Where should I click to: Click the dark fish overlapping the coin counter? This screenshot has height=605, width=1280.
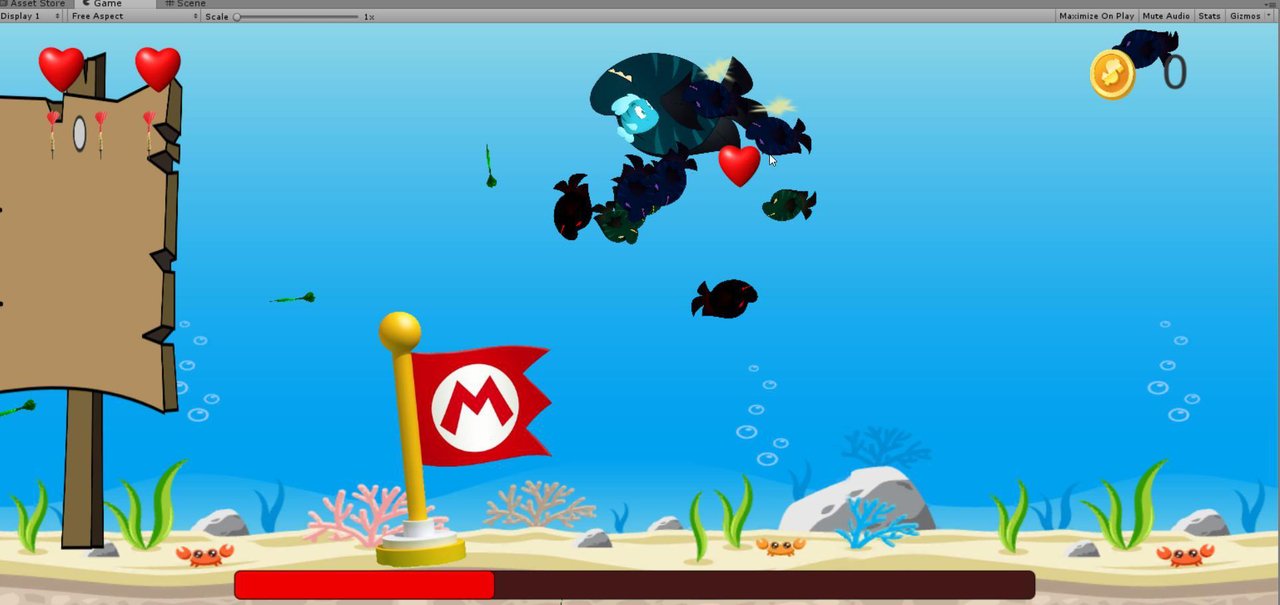1146,46
